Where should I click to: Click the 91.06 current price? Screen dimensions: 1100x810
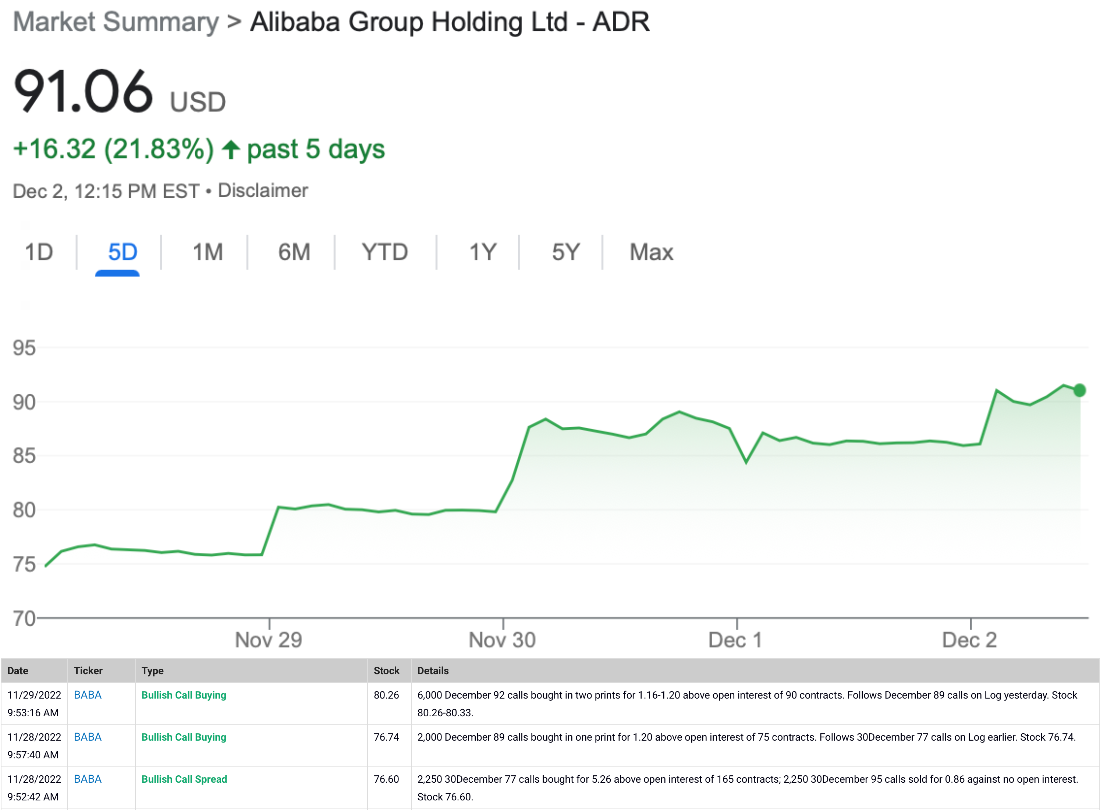click(x=83, y=91)
